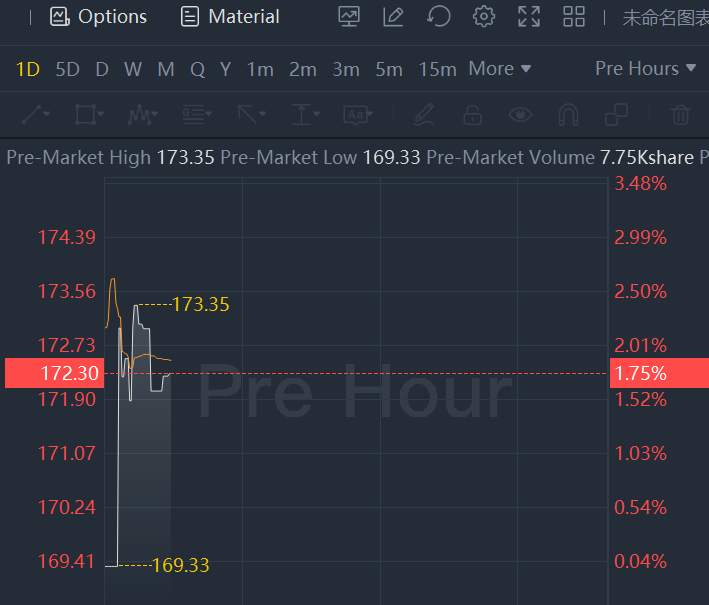Click the edit pencil icon in top bar
The width and height of the screenshot is (709, 605).
click(394, 17)
